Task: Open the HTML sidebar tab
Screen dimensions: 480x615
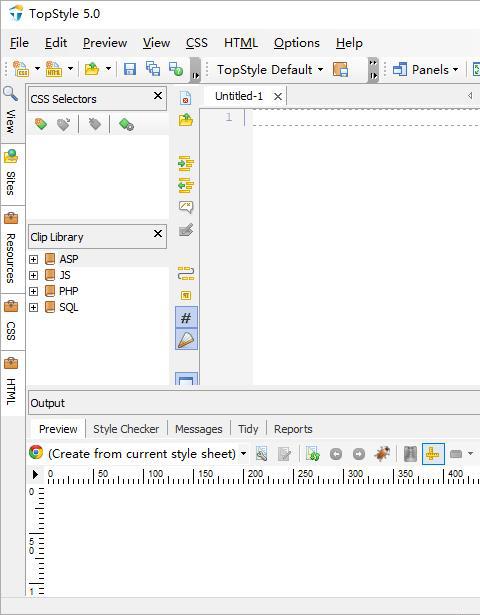Action: 11,383
